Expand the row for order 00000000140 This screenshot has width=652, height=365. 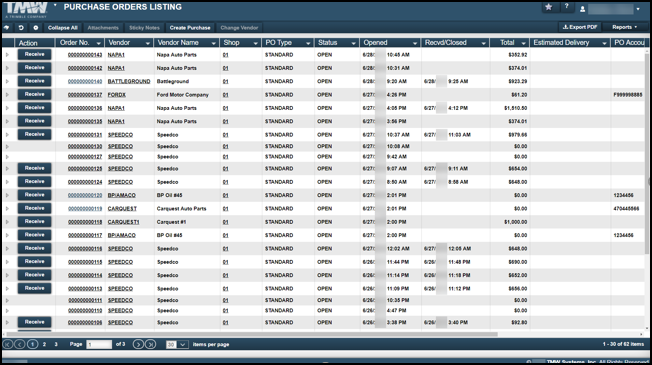tap(7, 81)
